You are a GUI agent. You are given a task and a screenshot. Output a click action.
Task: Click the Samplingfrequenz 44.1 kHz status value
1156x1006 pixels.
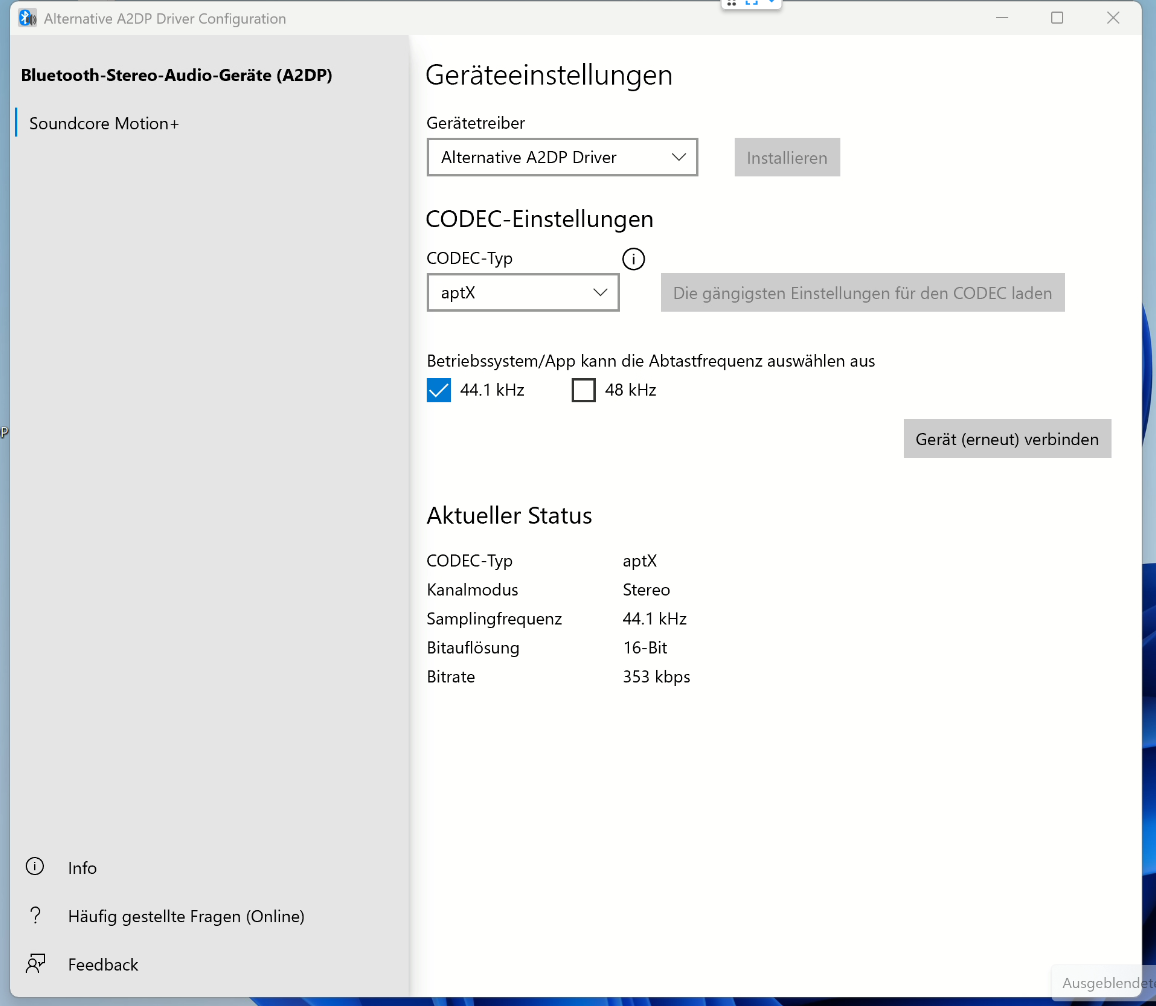[x=654, y=618]
